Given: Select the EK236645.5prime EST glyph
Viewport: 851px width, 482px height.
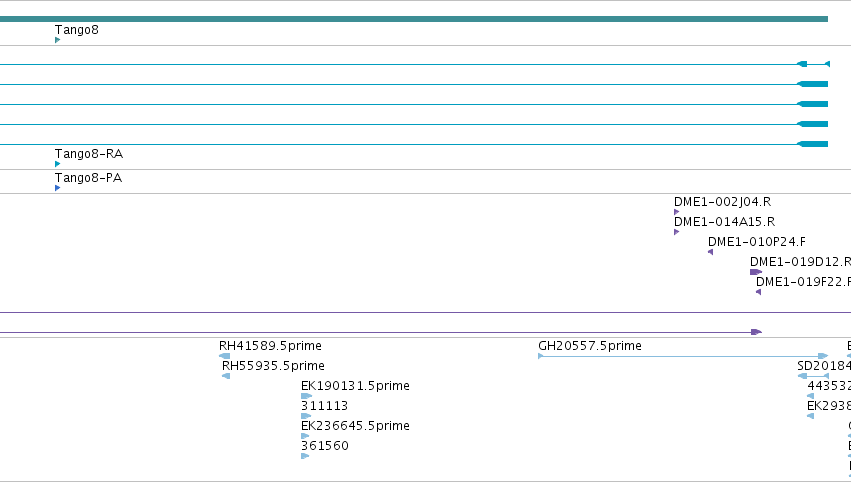Looking at the screenshot, I should pyautogui.click(x=305, y=436).
